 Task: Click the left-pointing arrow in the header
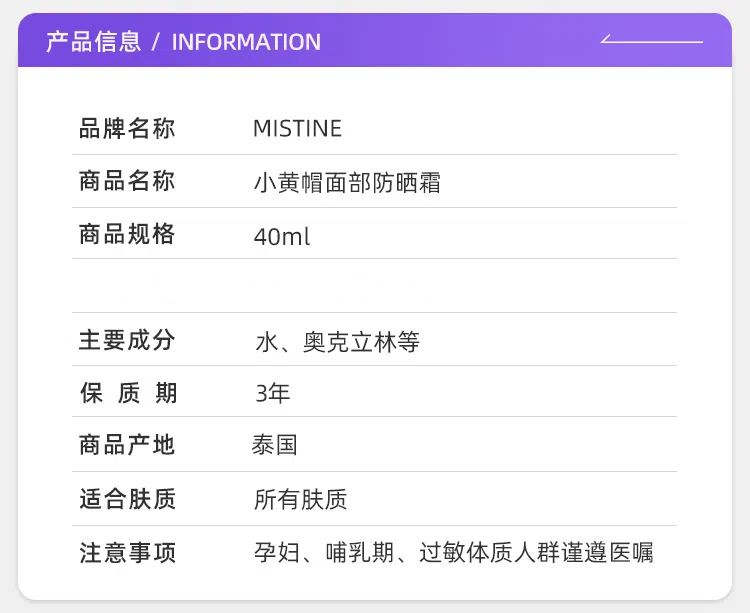point(650,41)
